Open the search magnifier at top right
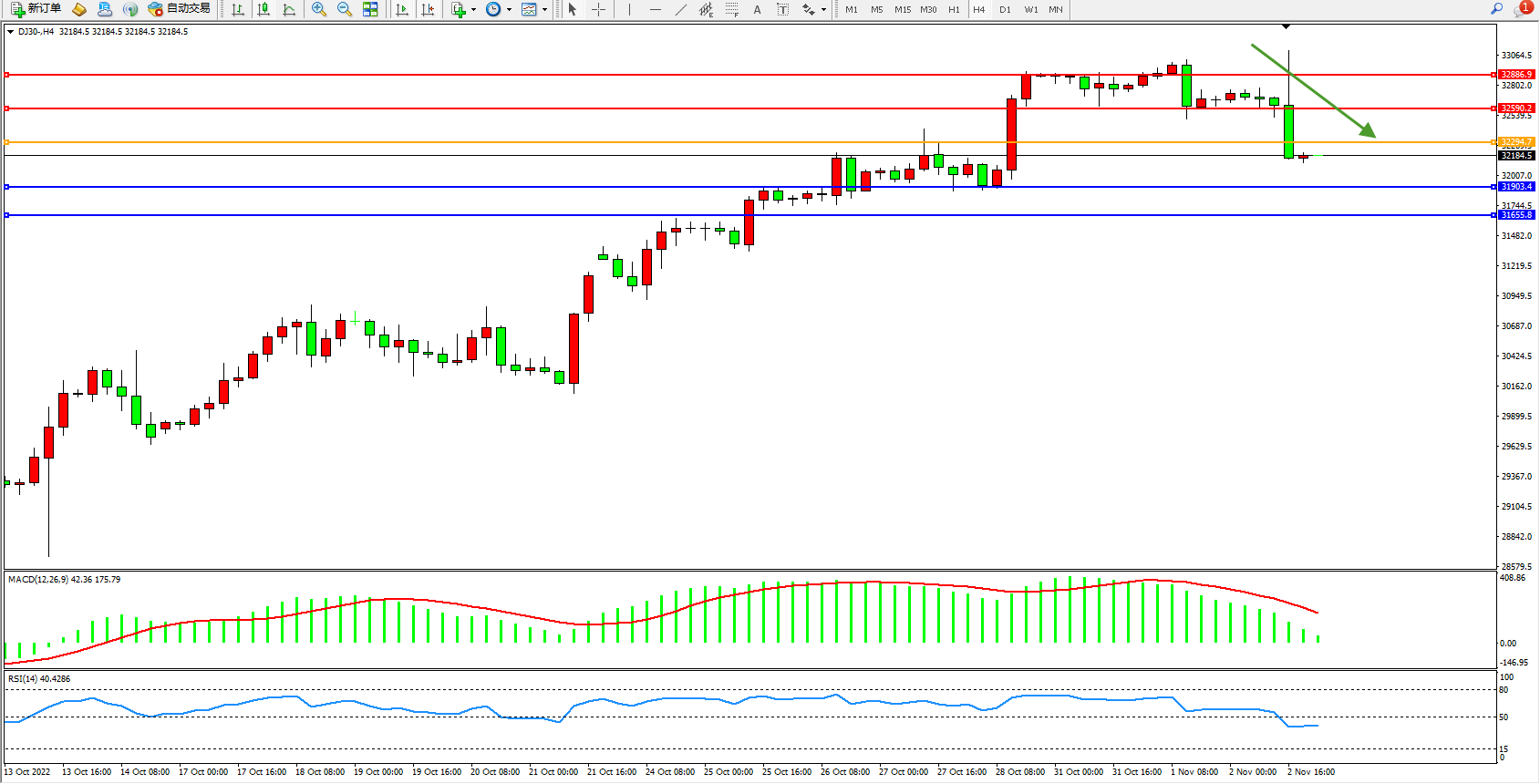This screenshot has height=784, width=1540. tap(1496, 9)
